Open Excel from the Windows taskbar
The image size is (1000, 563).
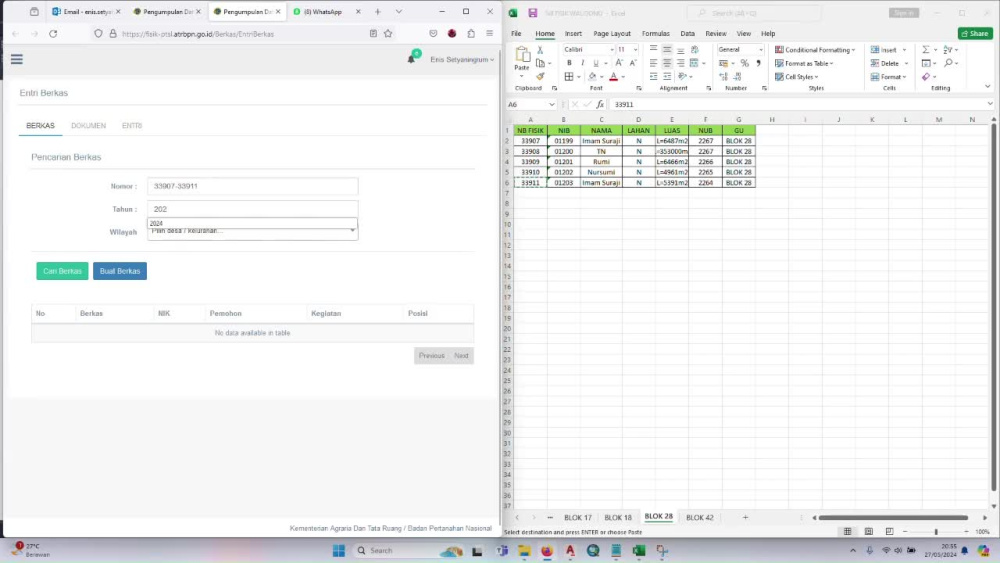click(638, 550)
